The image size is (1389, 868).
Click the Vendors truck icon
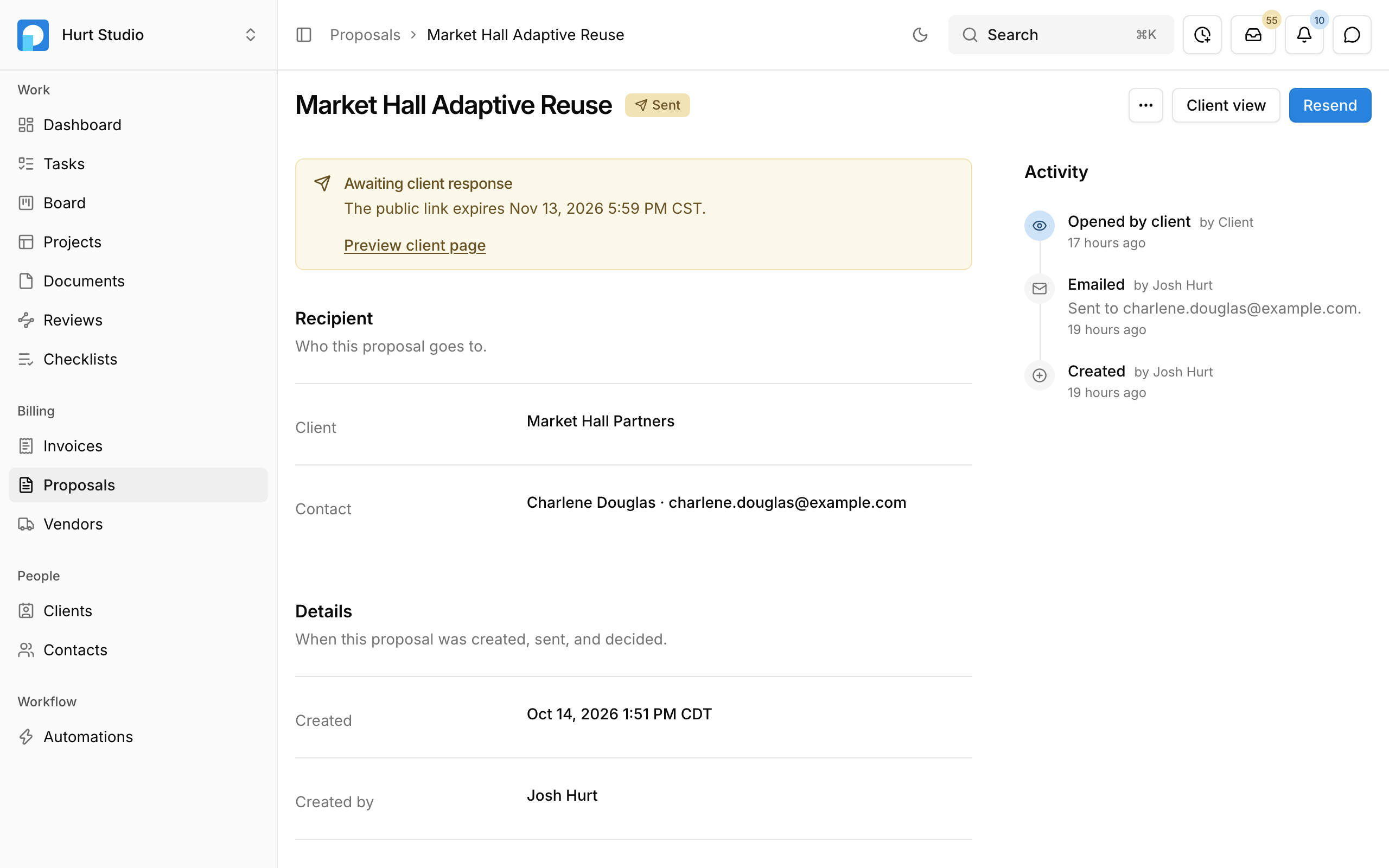[x=26, y=524]
